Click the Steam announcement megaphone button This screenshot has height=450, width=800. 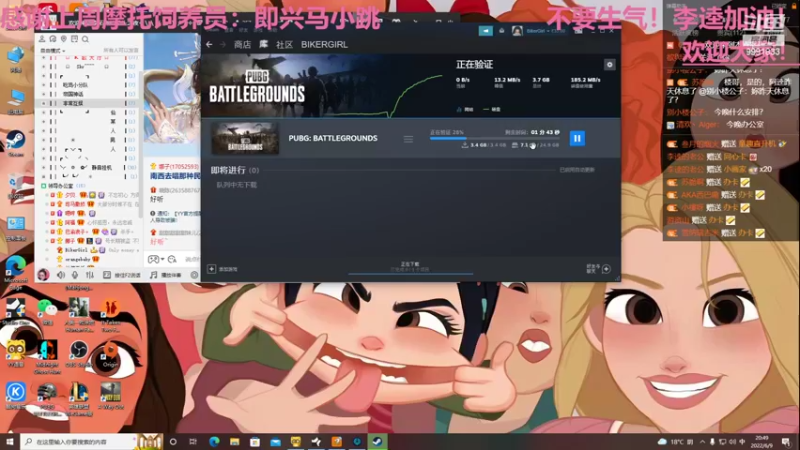click(486, 31)
